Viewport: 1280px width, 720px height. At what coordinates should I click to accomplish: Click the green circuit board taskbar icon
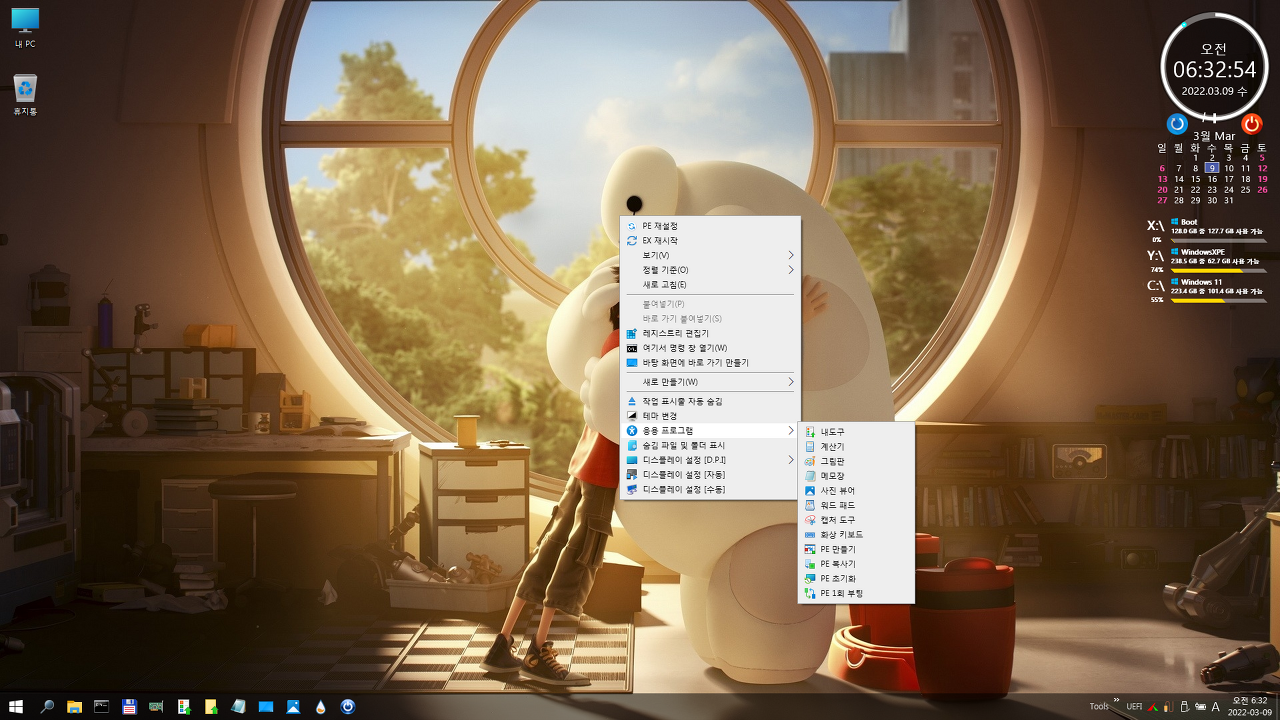click(x=156, y=706)
